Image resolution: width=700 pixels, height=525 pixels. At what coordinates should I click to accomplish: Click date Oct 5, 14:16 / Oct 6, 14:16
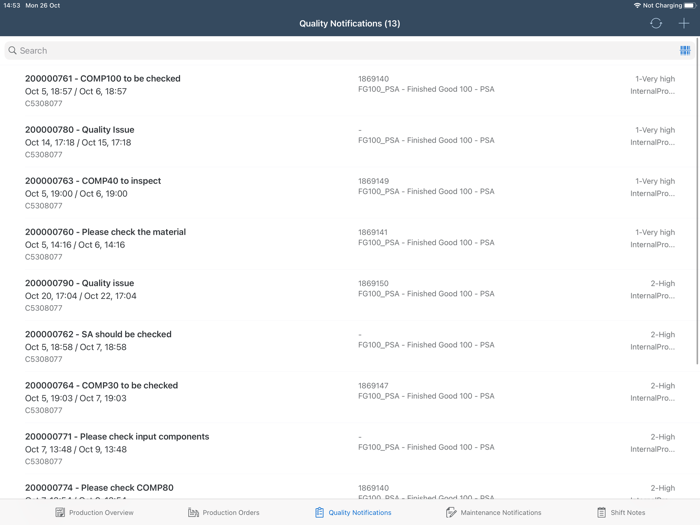(x=75, y=245)
